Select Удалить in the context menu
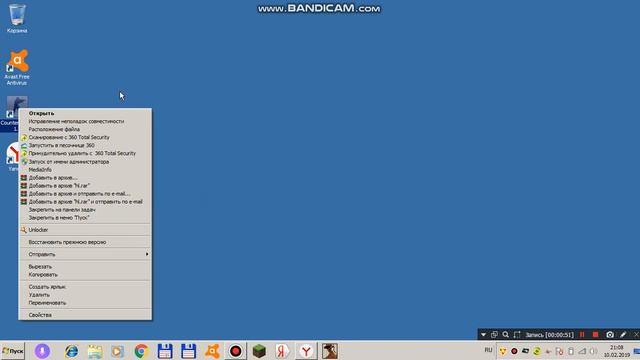640x360 pixels. click(85, 295)
